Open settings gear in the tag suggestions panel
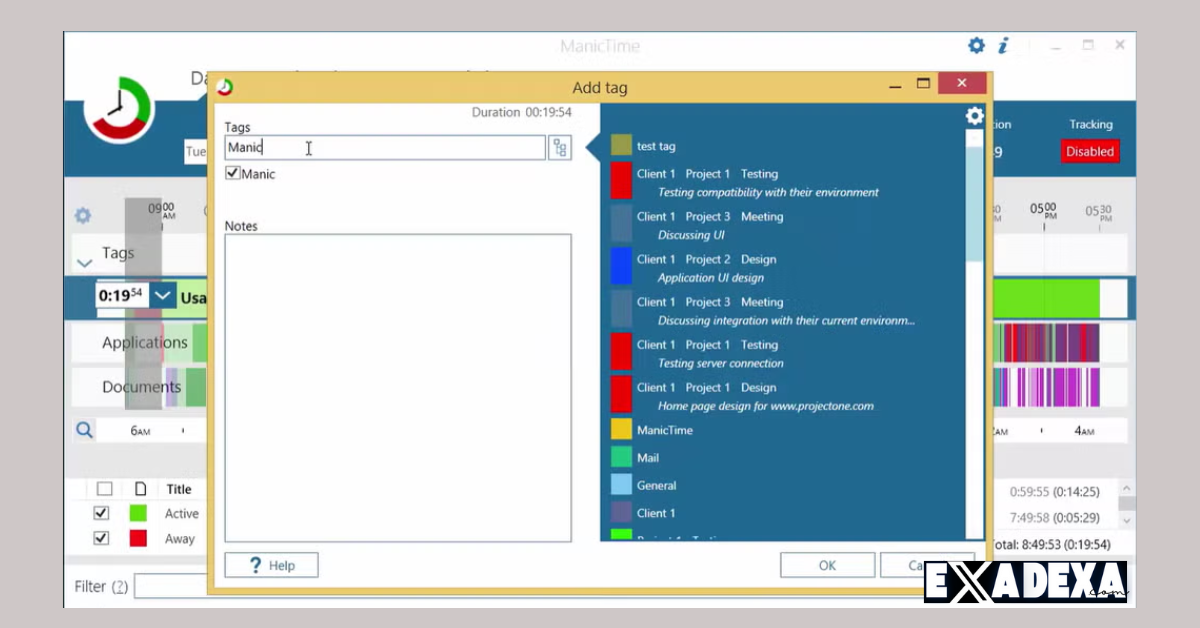 [x=974, y=115]
